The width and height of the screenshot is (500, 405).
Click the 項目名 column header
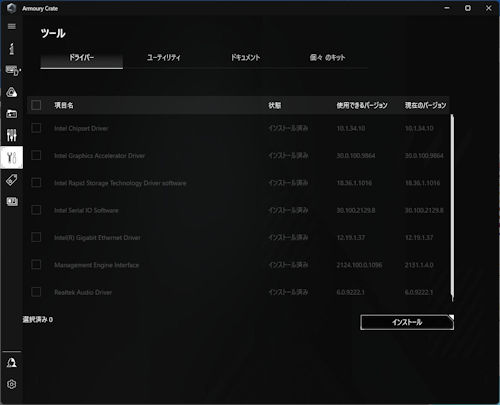[x=64, y=105]
